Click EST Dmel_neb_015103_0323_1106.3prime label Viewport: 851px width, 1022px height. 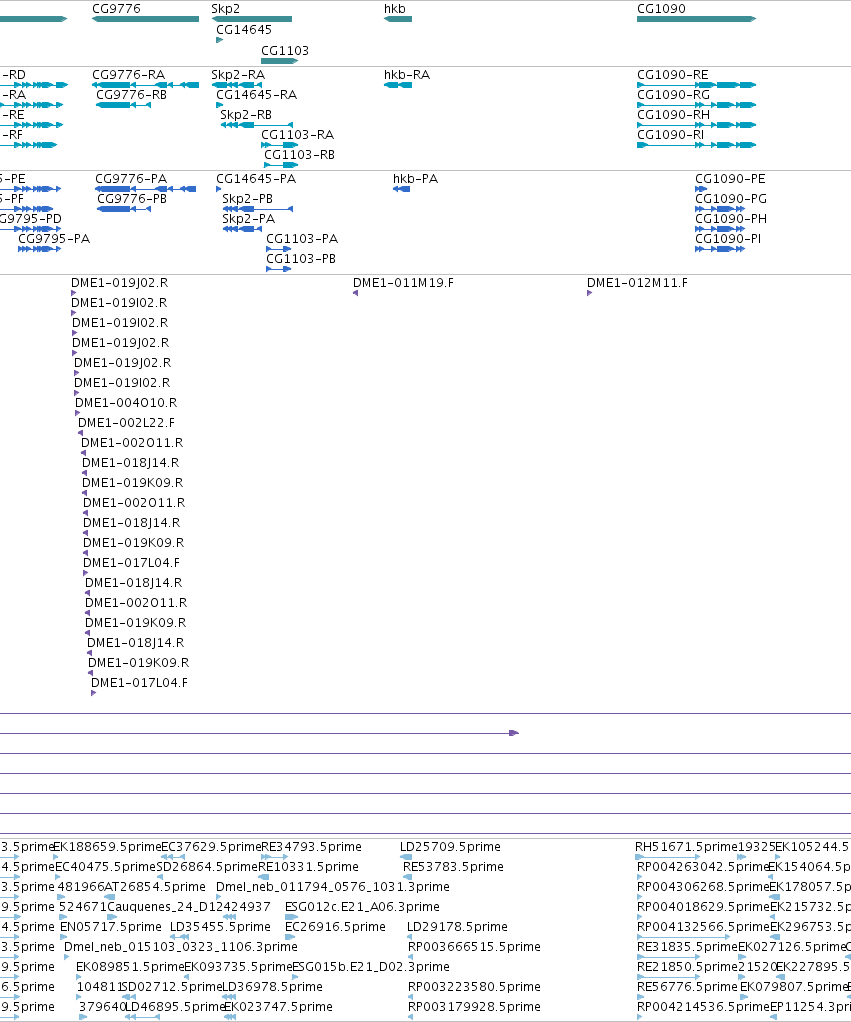click(180, 946)
